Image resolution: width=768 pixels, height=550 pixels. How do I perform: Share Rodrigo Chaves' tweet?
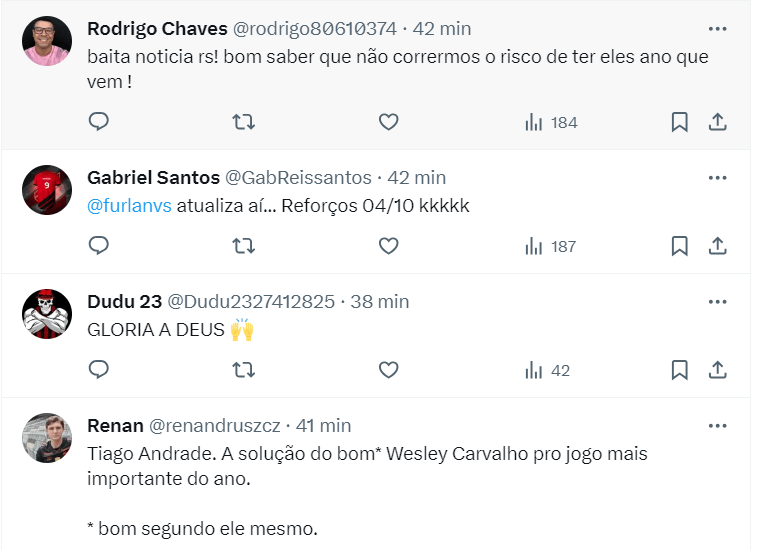[717, 122]
